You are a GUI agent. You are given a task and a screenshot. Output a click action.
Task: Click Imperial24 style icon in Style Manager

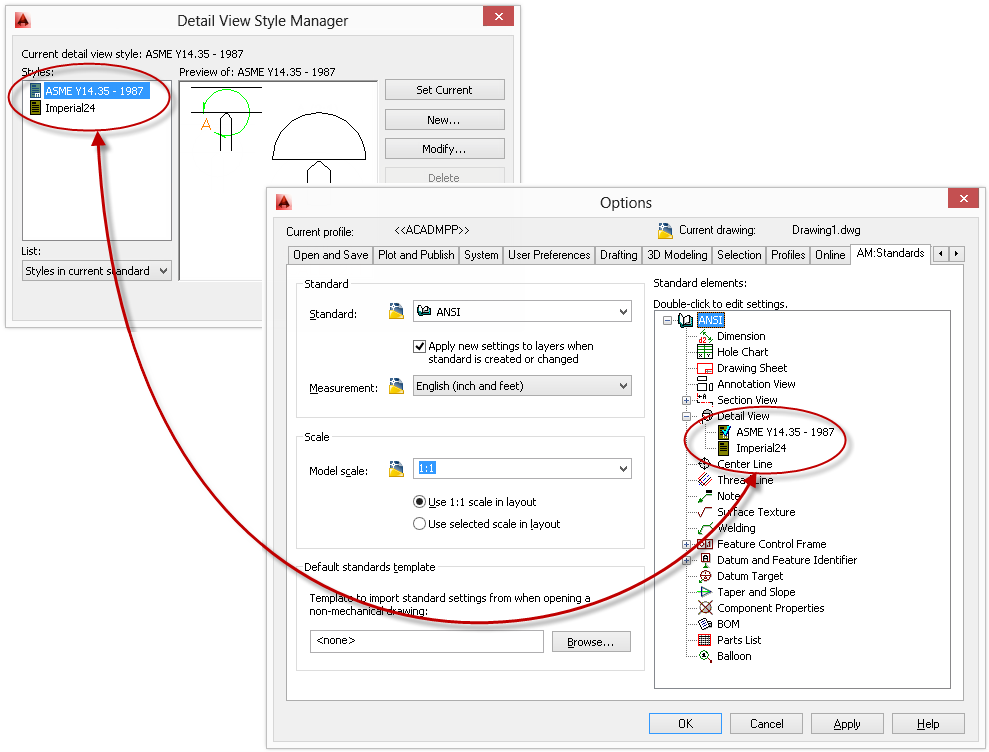(36, 108)
